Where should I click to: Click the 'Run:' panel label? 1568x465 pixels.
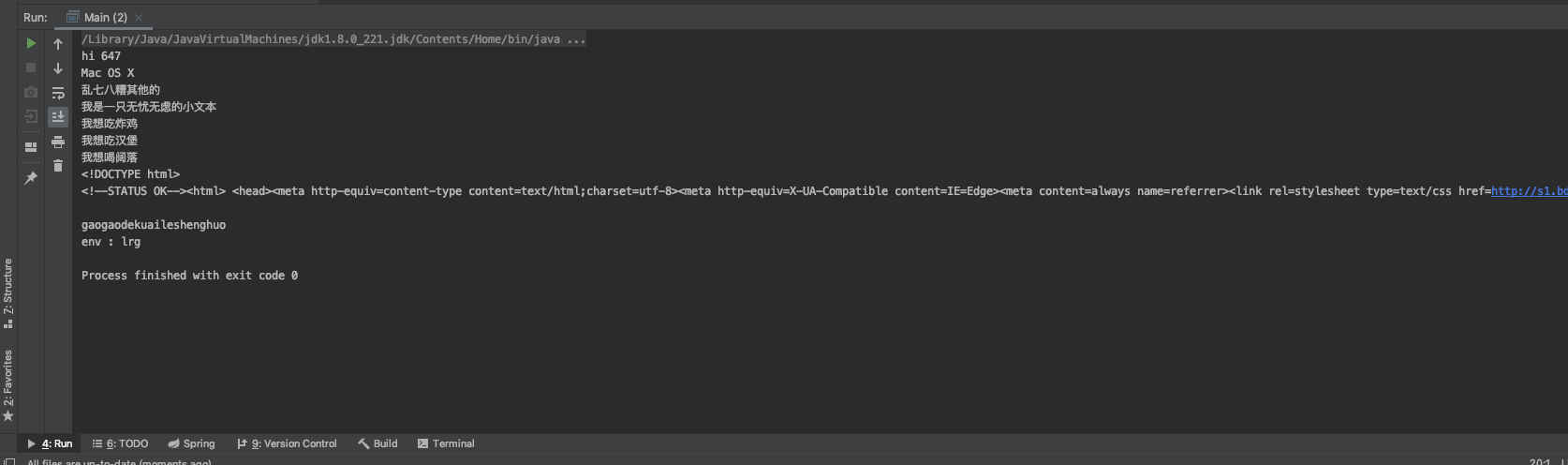[36, 17]
